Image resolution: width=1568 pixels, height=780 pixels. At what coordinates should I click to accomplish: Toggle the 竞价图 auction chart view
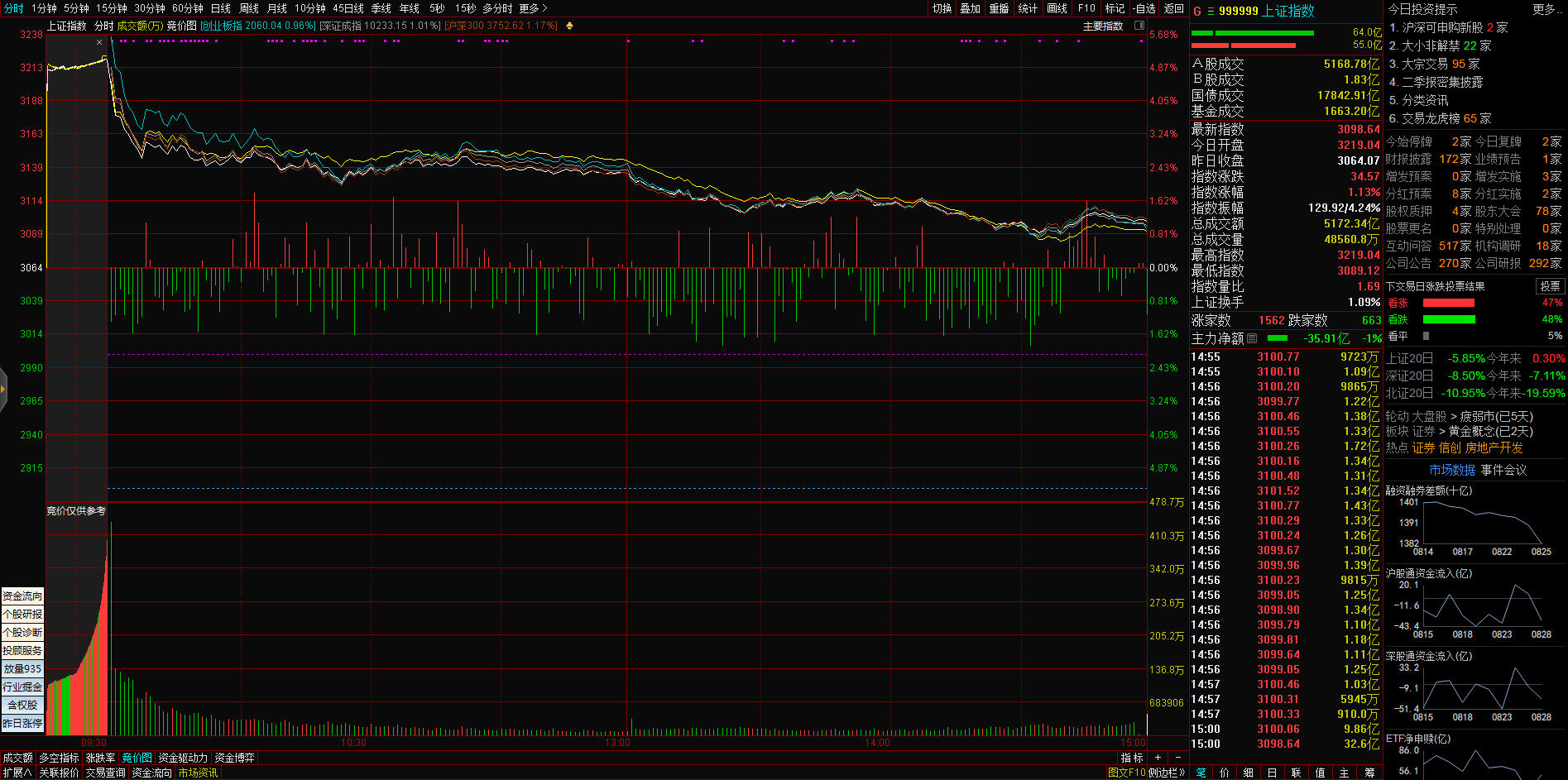coord(181,26)
